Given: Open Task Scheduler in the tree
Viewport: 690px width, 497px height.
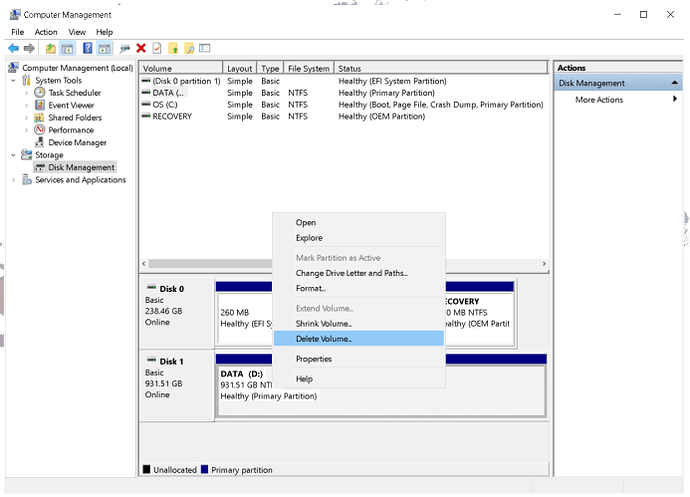Looking at the screenshot, I should click(74, 93).
